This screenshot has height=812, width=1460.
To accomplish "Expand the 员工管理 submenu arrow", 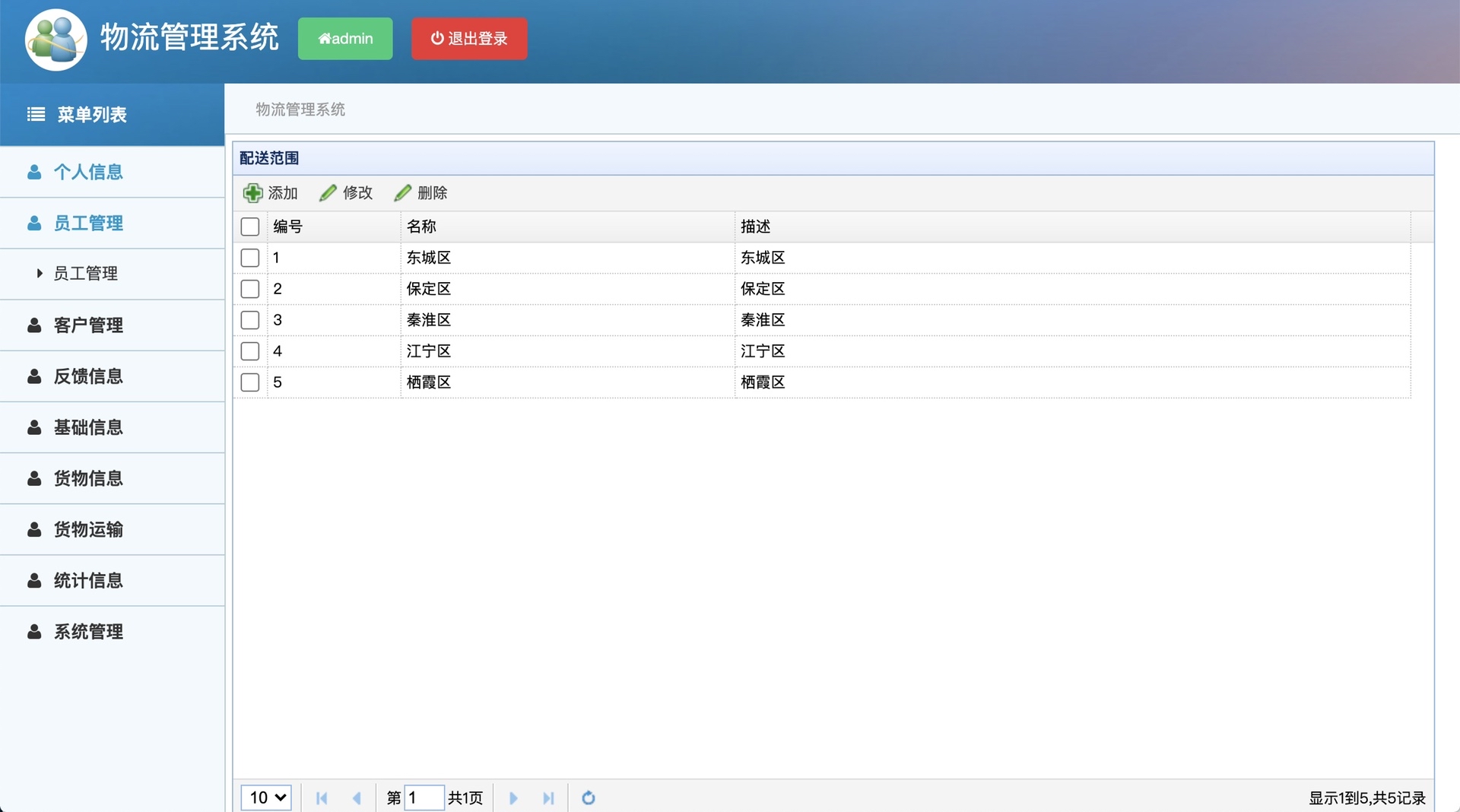I will point(40,274).
